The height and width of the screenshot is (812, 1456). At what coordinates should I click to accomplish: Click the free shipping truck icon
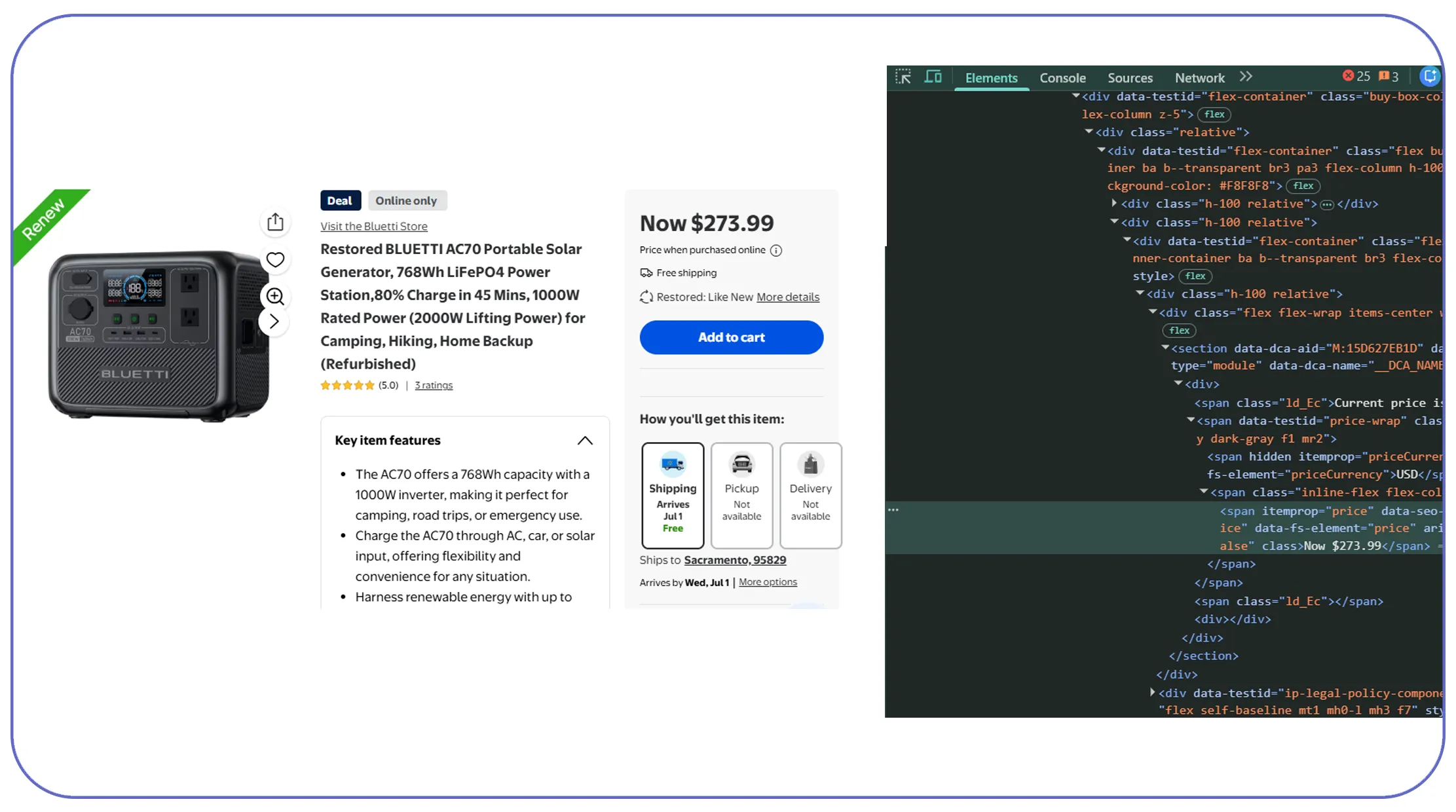646,272
